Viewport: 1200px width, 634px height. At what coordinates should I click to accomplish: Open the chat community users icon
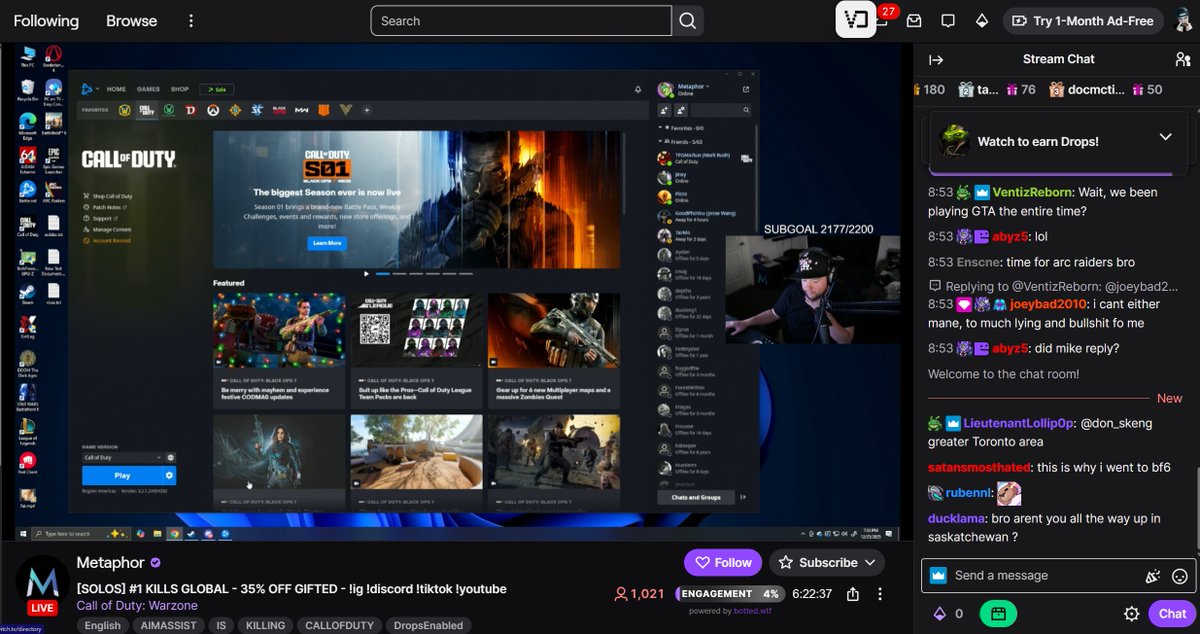[1182, 59]
